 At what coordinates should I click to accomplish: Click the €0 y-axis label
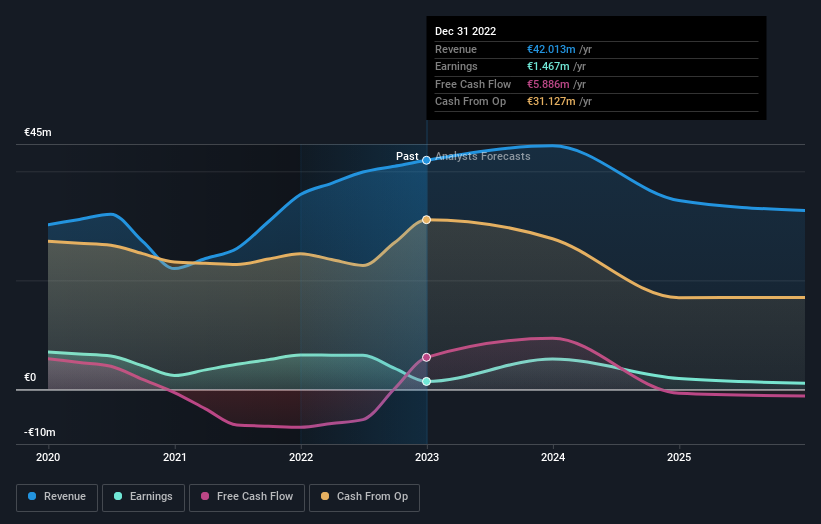30,377
